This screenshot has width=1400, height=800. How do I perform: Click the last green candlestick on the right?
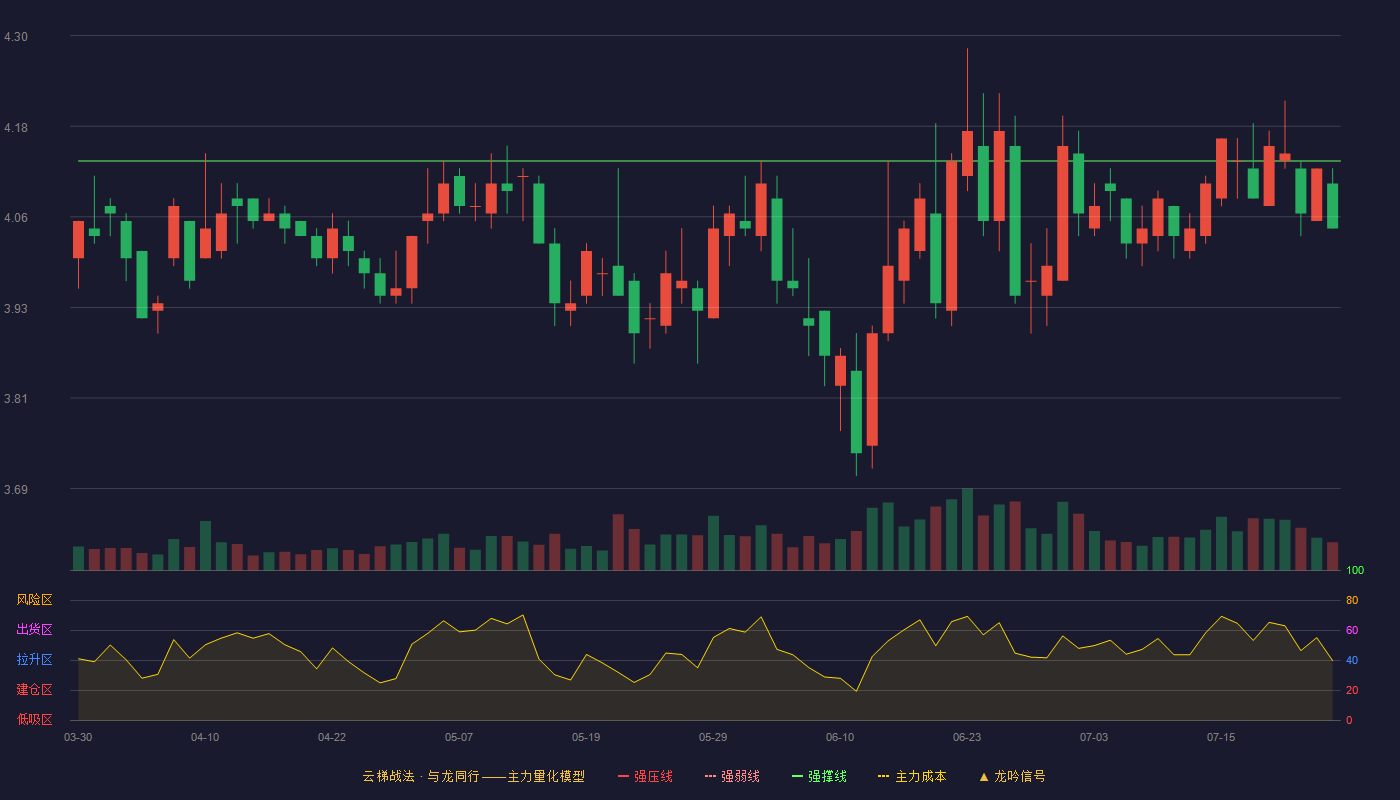[1332, 206]
